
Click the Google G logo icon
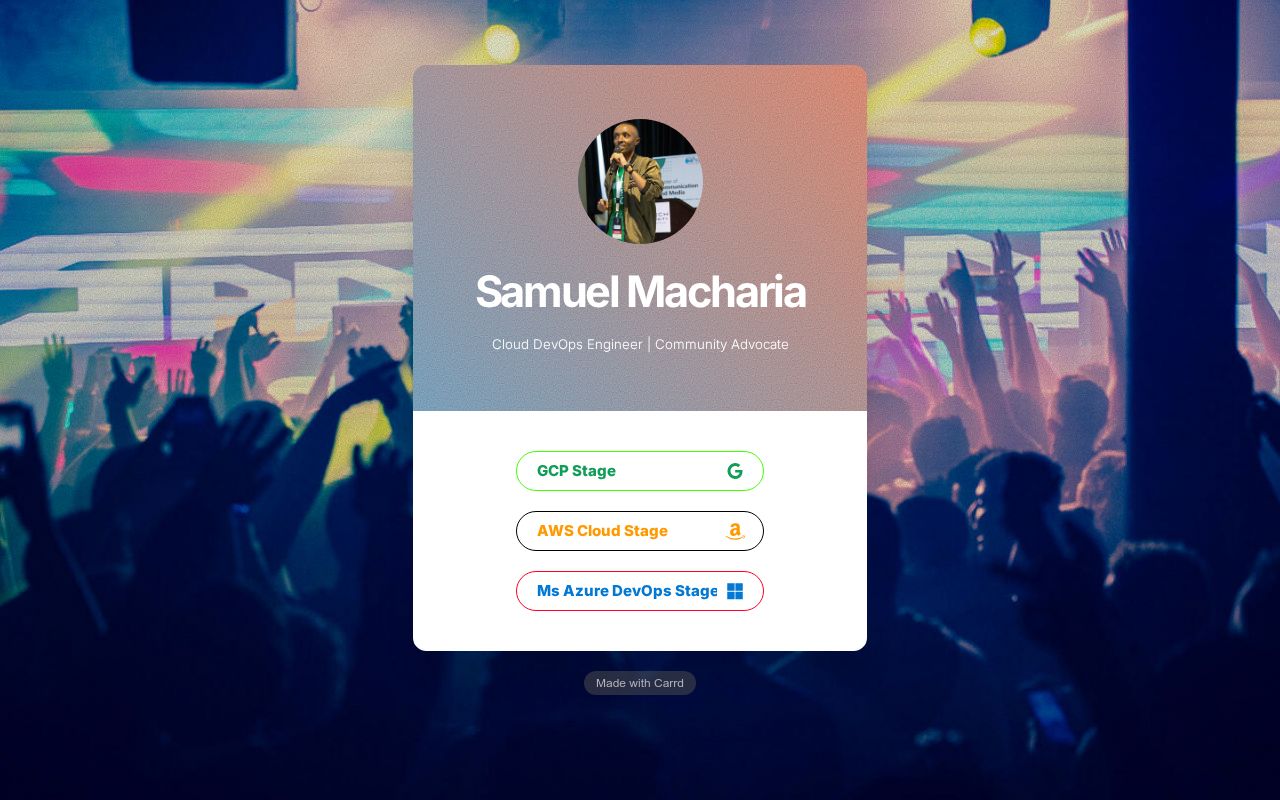(x=735, y=471)
